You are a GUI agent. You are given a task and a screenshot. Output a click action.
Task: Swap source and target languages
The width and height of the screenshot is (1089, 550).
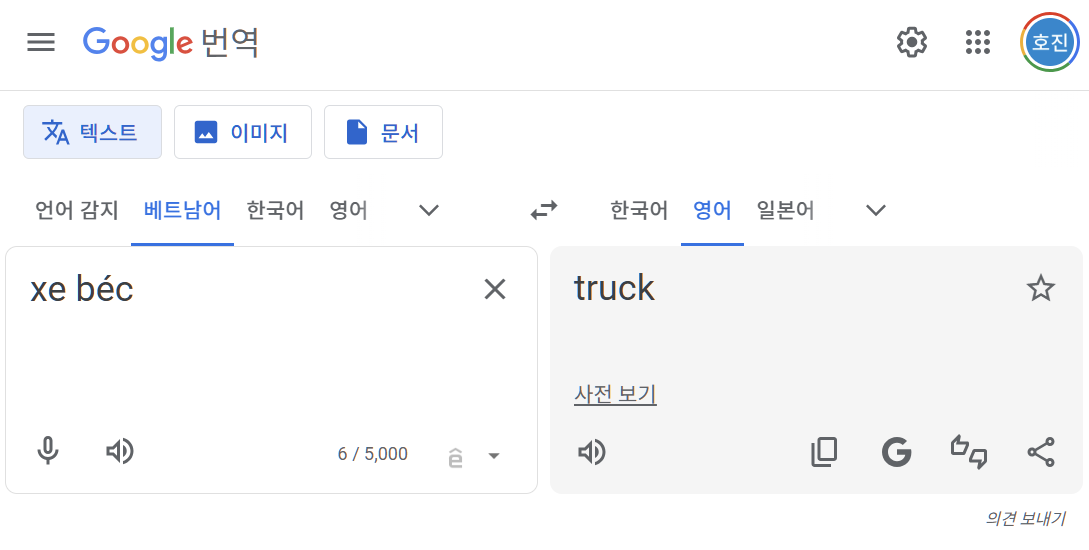544,210
